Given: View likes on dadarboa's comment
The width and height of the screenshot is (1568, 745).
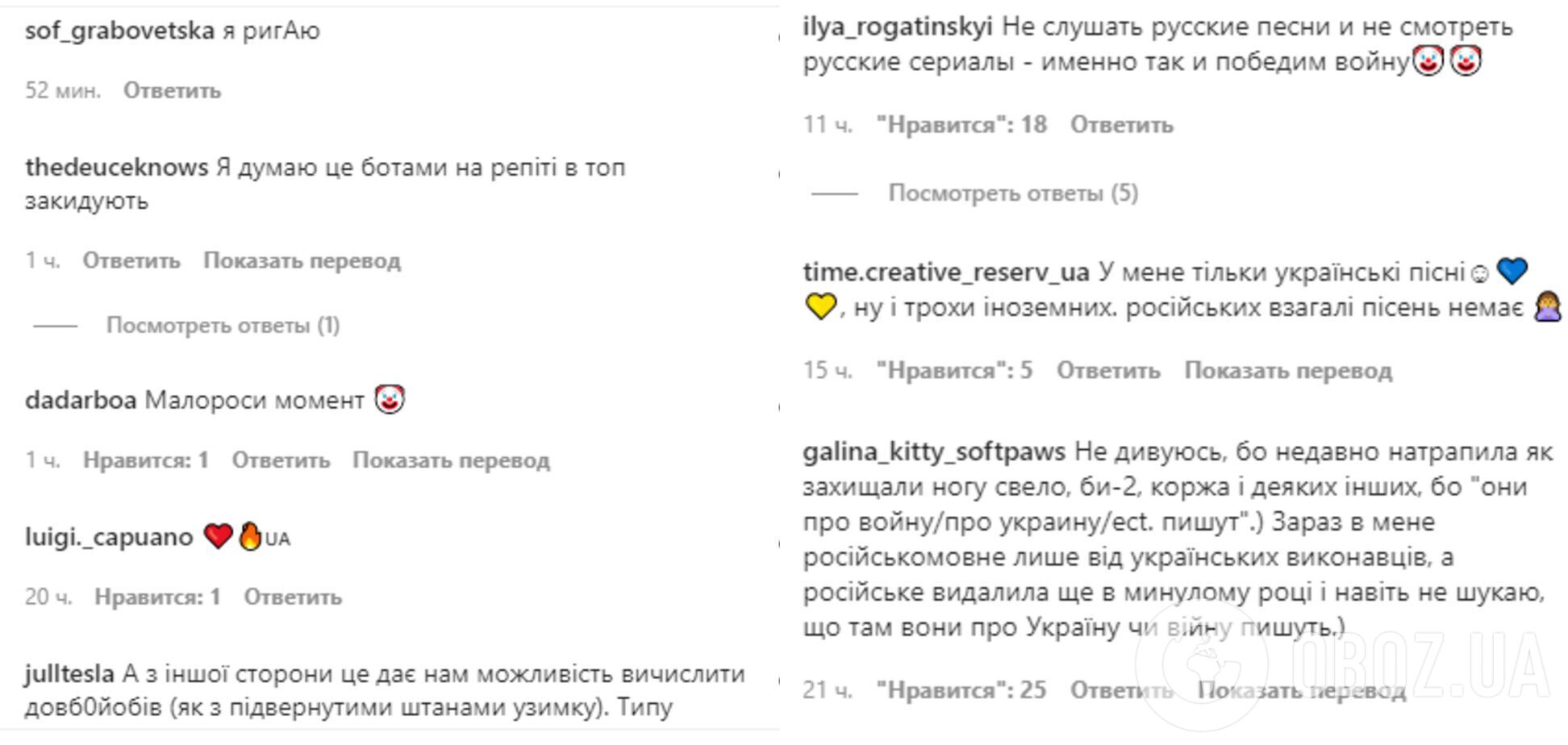Looking at the screenshot, I should click(x=146, y=460).
